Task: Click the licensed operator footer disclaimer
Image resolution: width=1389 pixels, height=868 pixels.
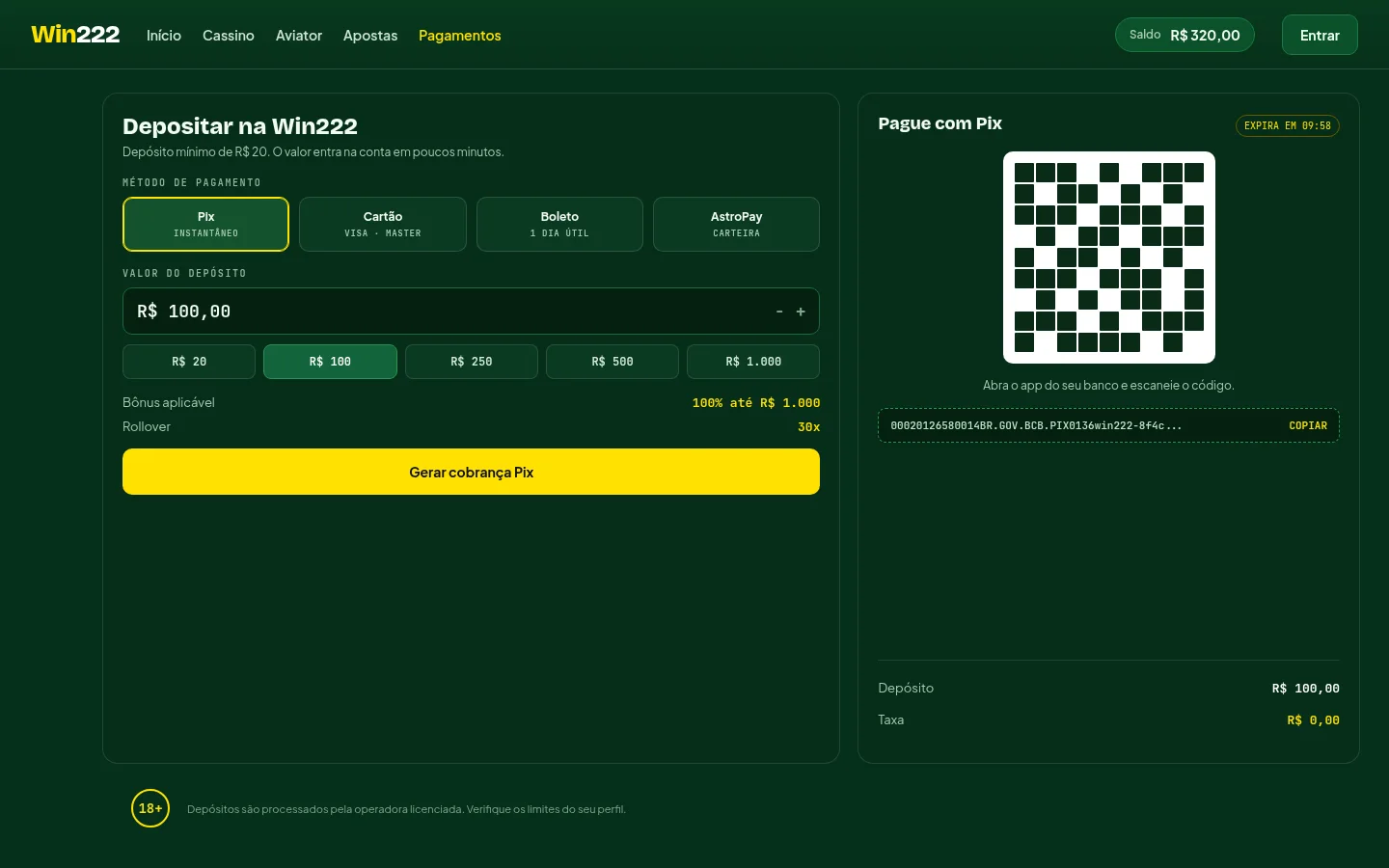Action: [406, 809]
